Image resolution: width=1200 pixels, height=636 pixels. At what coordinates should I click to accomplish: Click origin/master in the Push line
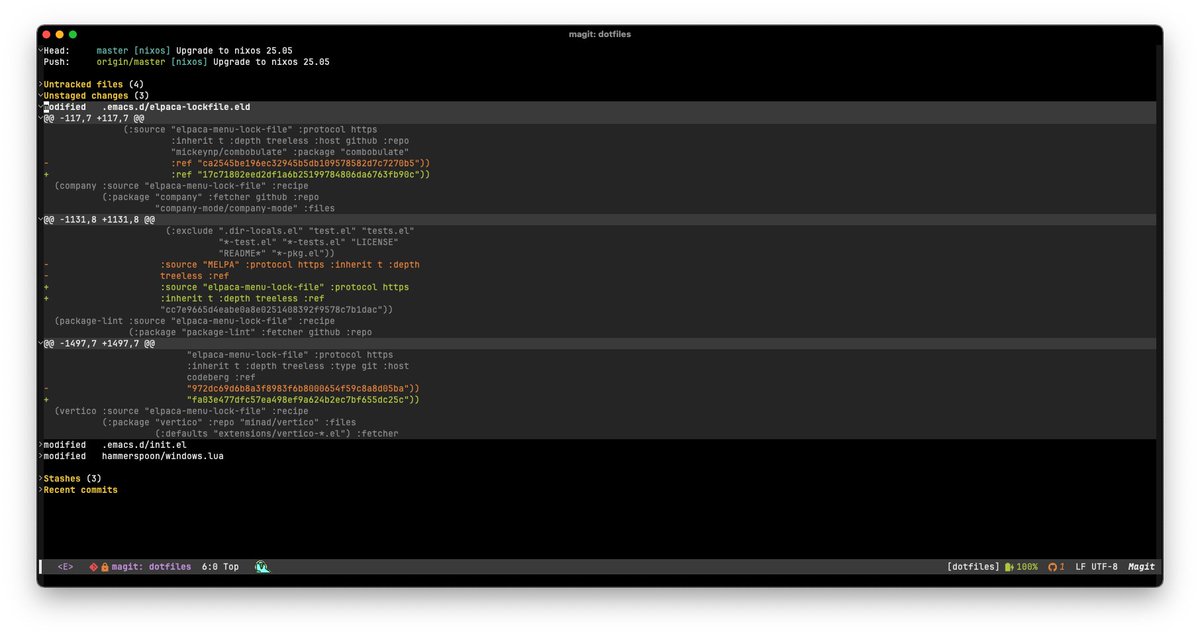131,62
